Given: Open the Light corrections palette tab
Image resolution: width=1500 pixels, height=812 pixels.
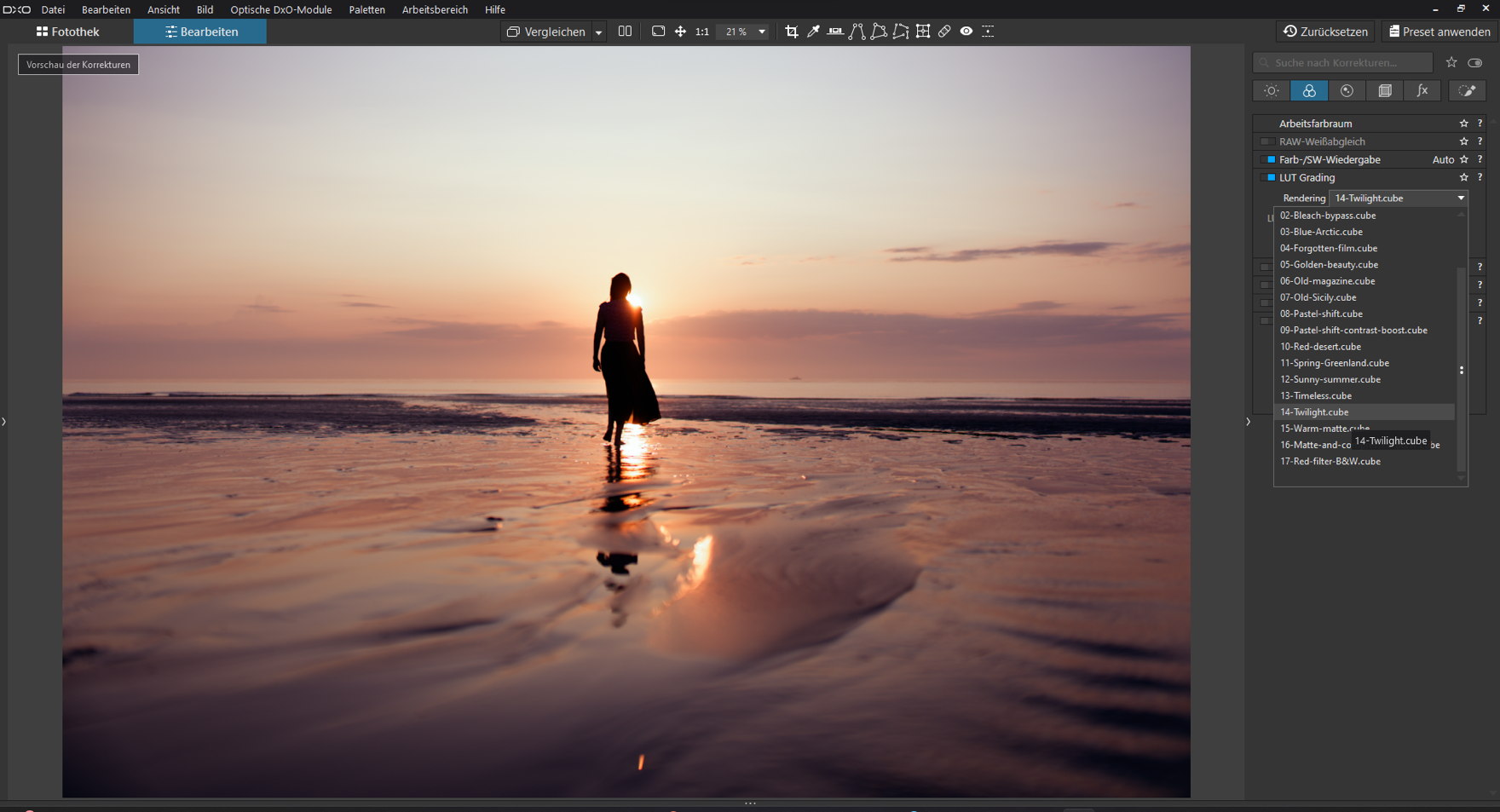Looking at the screenshot, I should coord(1271,91).
